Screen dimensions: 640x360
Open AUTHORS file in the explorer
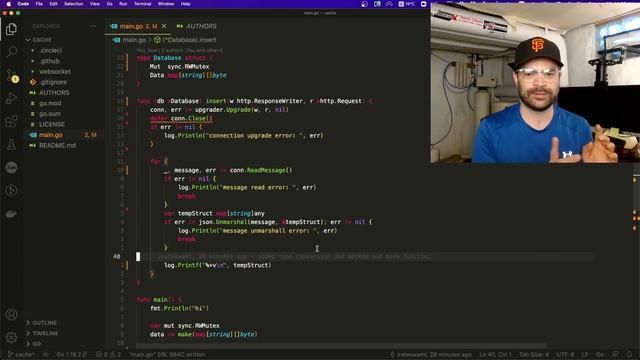(x=54, y=93)
